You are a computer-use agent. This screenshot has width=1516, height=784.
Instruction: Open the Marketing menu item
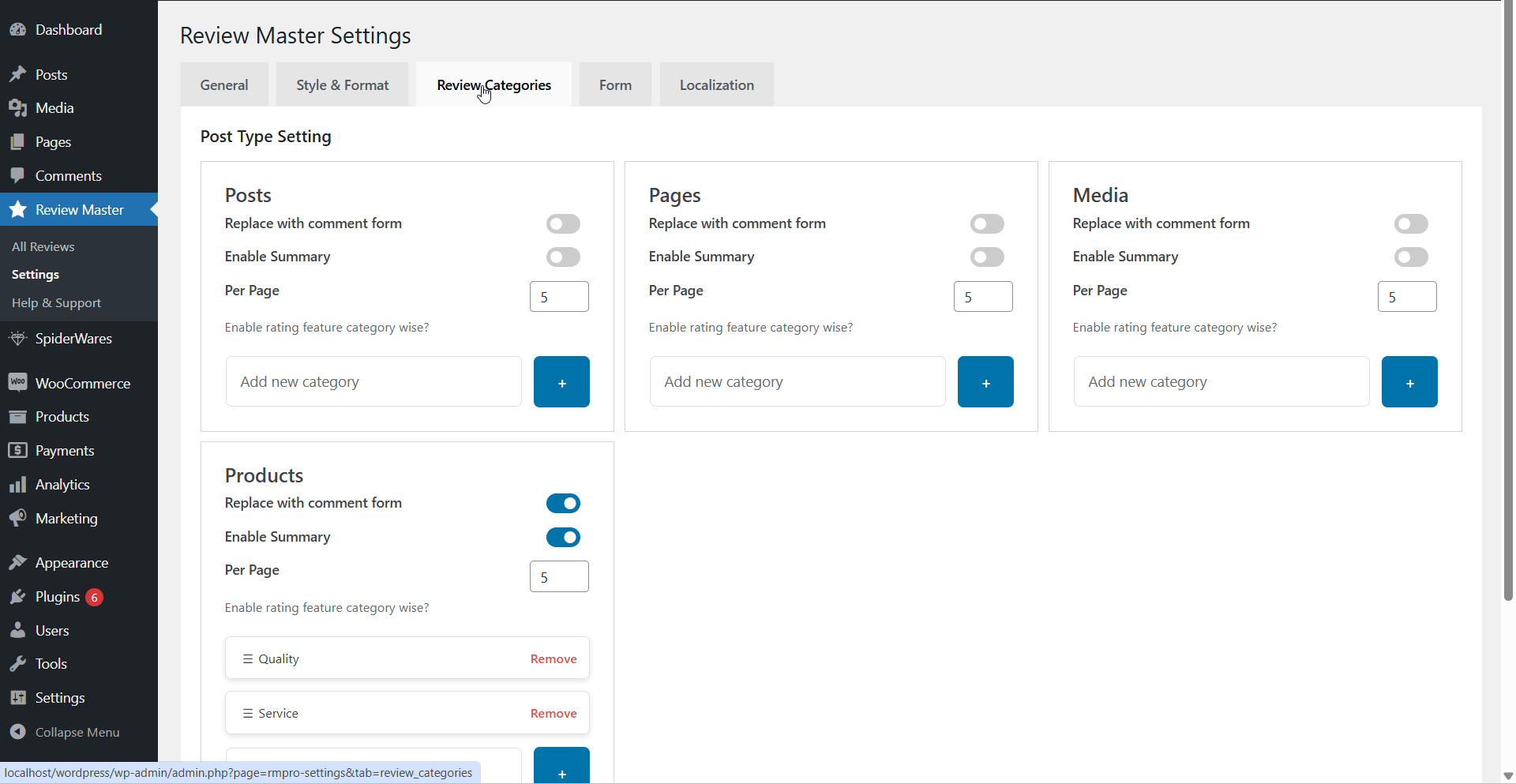click(79, 518)
